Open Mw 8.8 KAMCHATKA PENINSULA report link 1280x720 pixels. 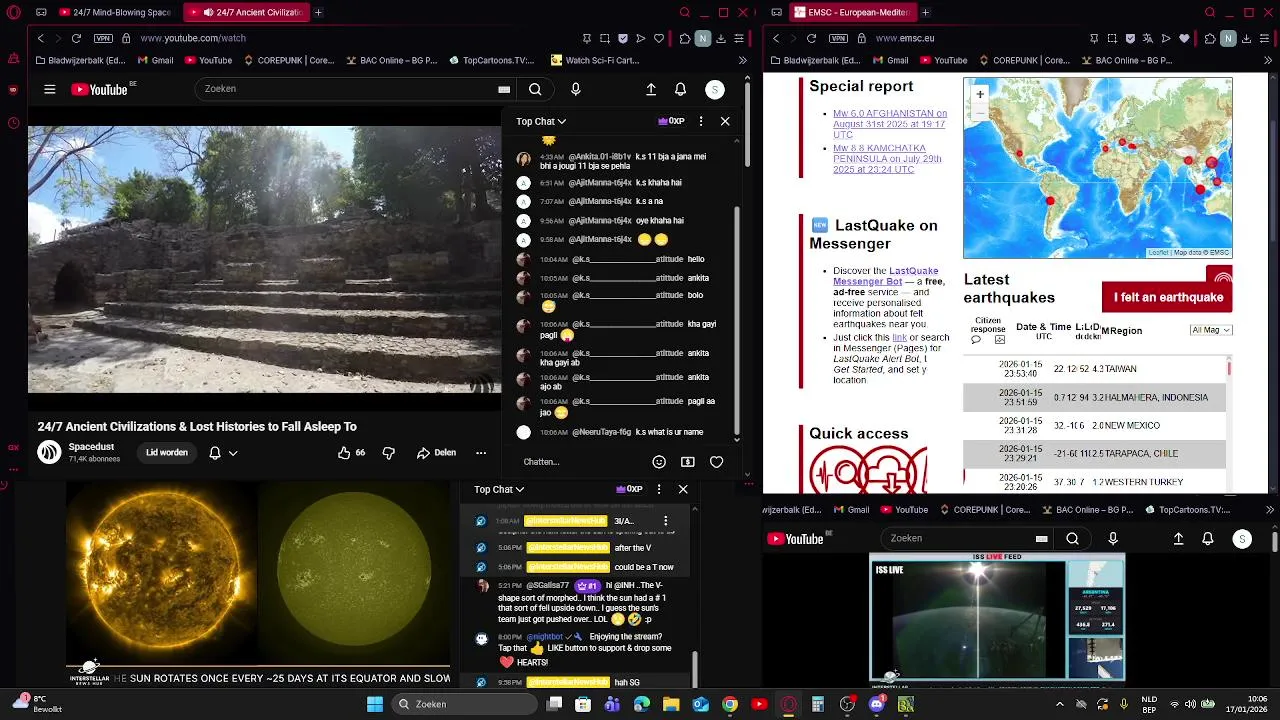tap(888, 159)
